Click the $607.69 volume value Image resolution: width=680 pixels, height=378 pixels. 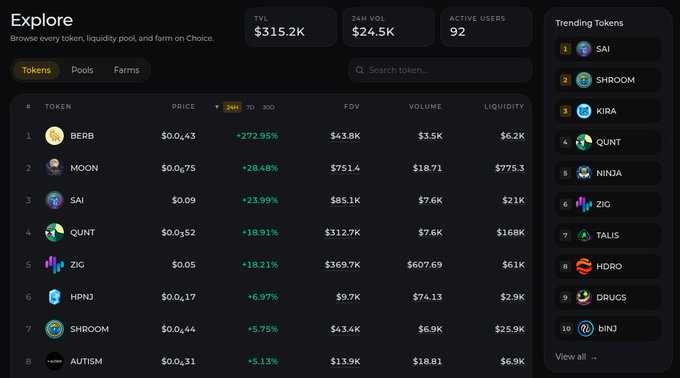[x=425, y=264]
